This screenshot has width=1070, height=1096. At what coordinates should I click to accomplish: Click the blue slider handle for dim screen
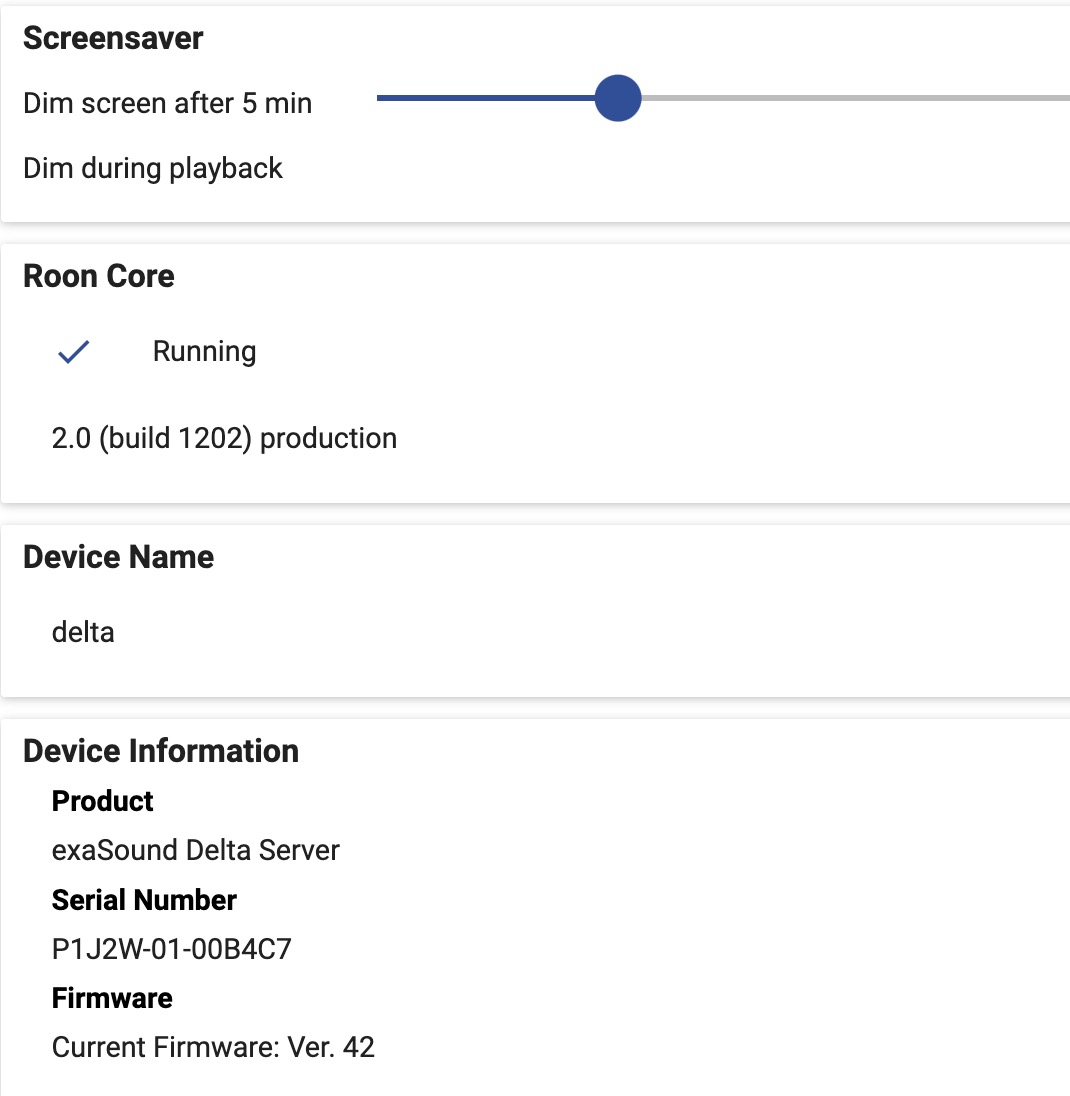pyautogui.click(x=618, y=98)
